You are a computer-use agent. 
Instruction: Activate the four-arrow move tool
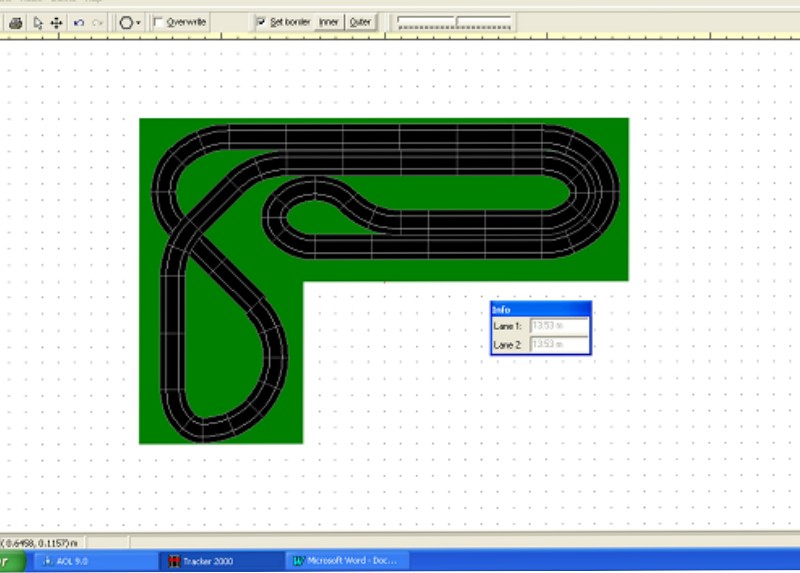click(x=56, y=22)
